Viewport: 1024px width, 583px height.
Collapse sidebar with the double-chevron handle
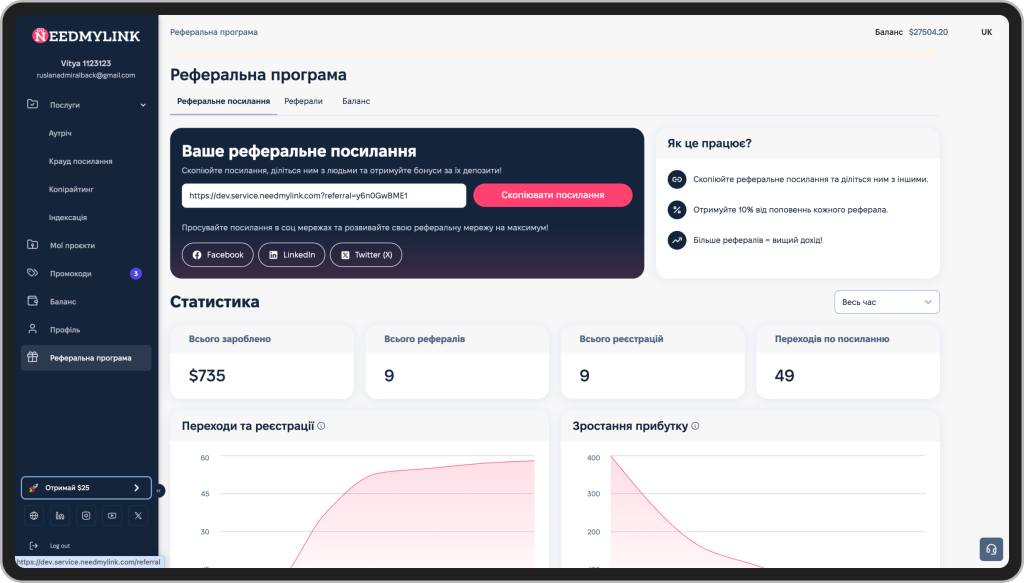[159, 490]
